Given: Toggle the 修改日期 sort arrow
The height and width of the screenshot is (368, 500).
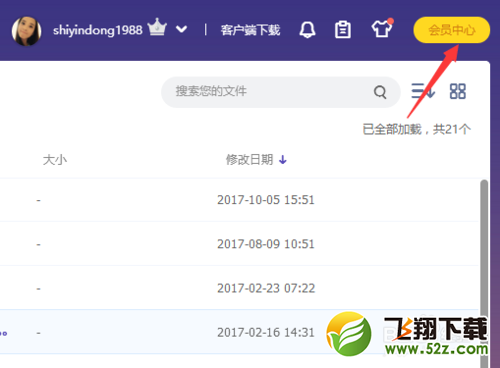Looking at the screenshot, I should coord(283,160).
